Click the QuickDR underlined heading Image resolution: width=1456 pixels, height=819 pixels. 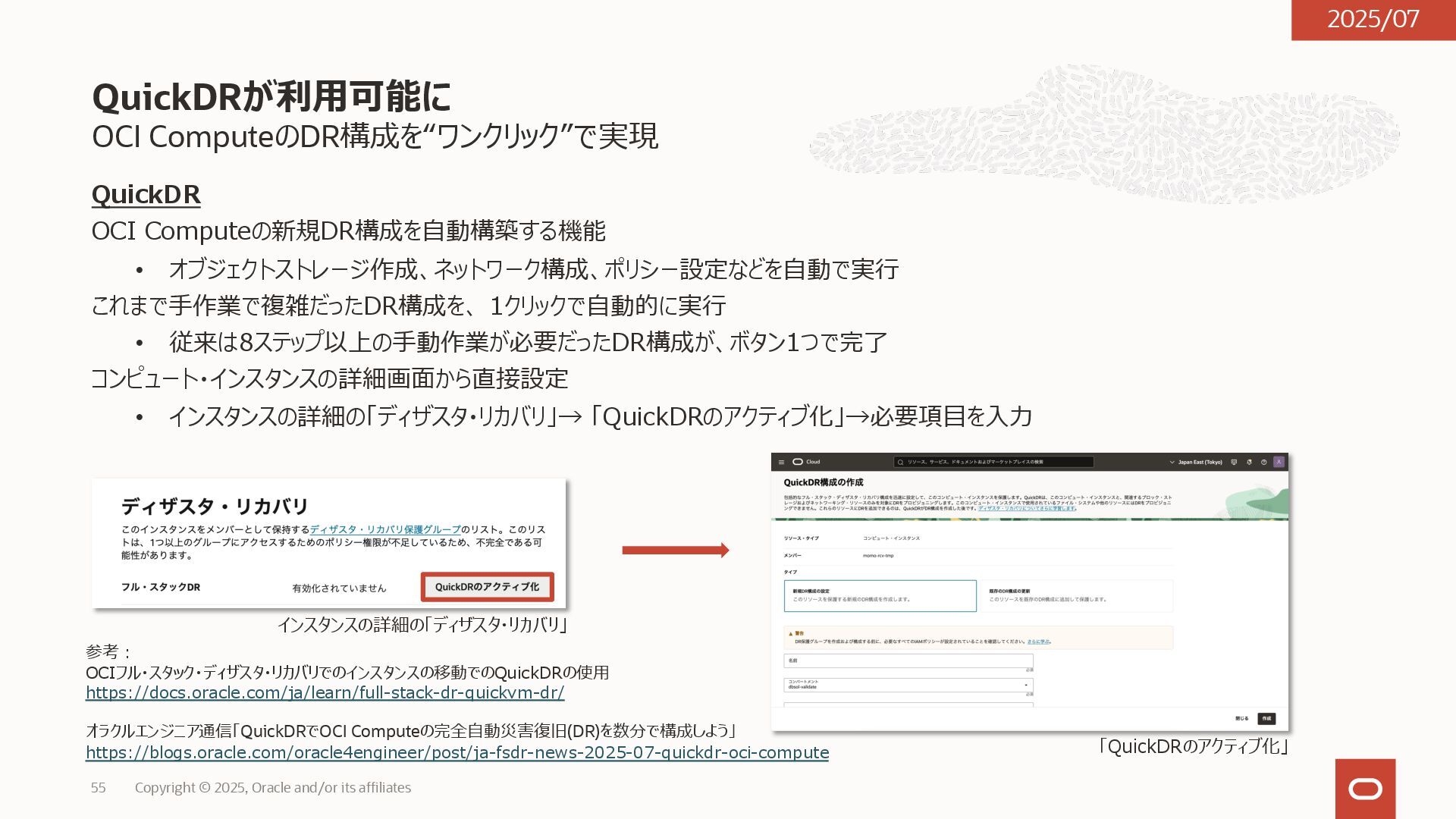pos(146,194)
